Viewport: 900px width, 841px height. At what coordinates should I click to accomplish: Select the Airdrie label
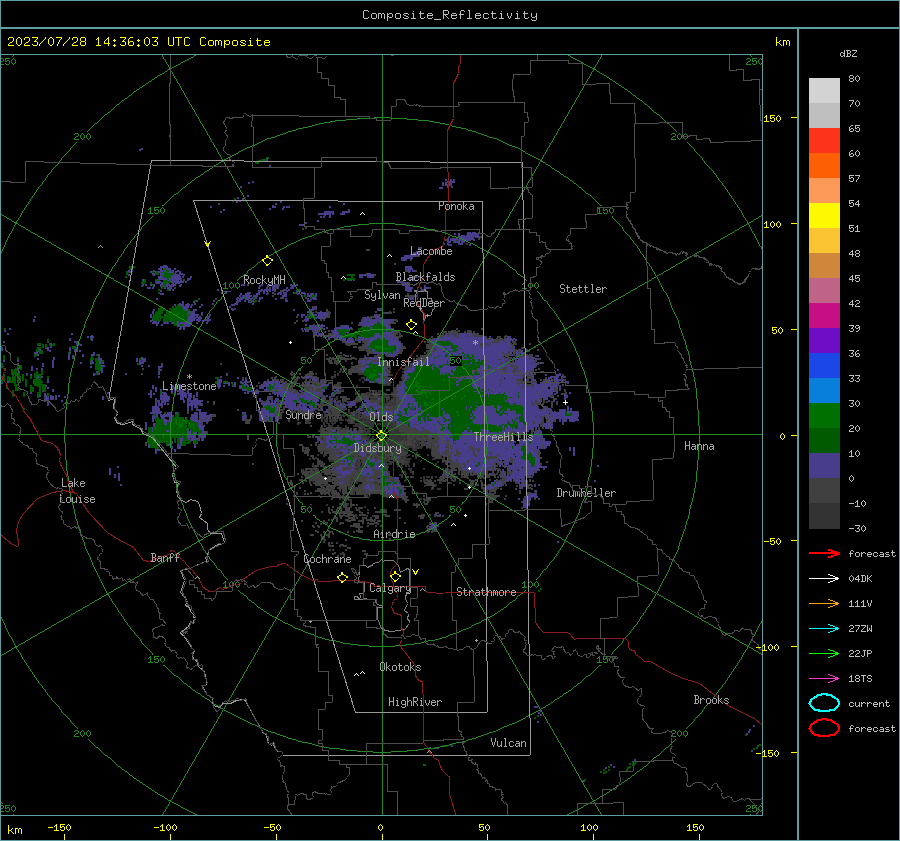pyautogui.click(x=394, y=534)
